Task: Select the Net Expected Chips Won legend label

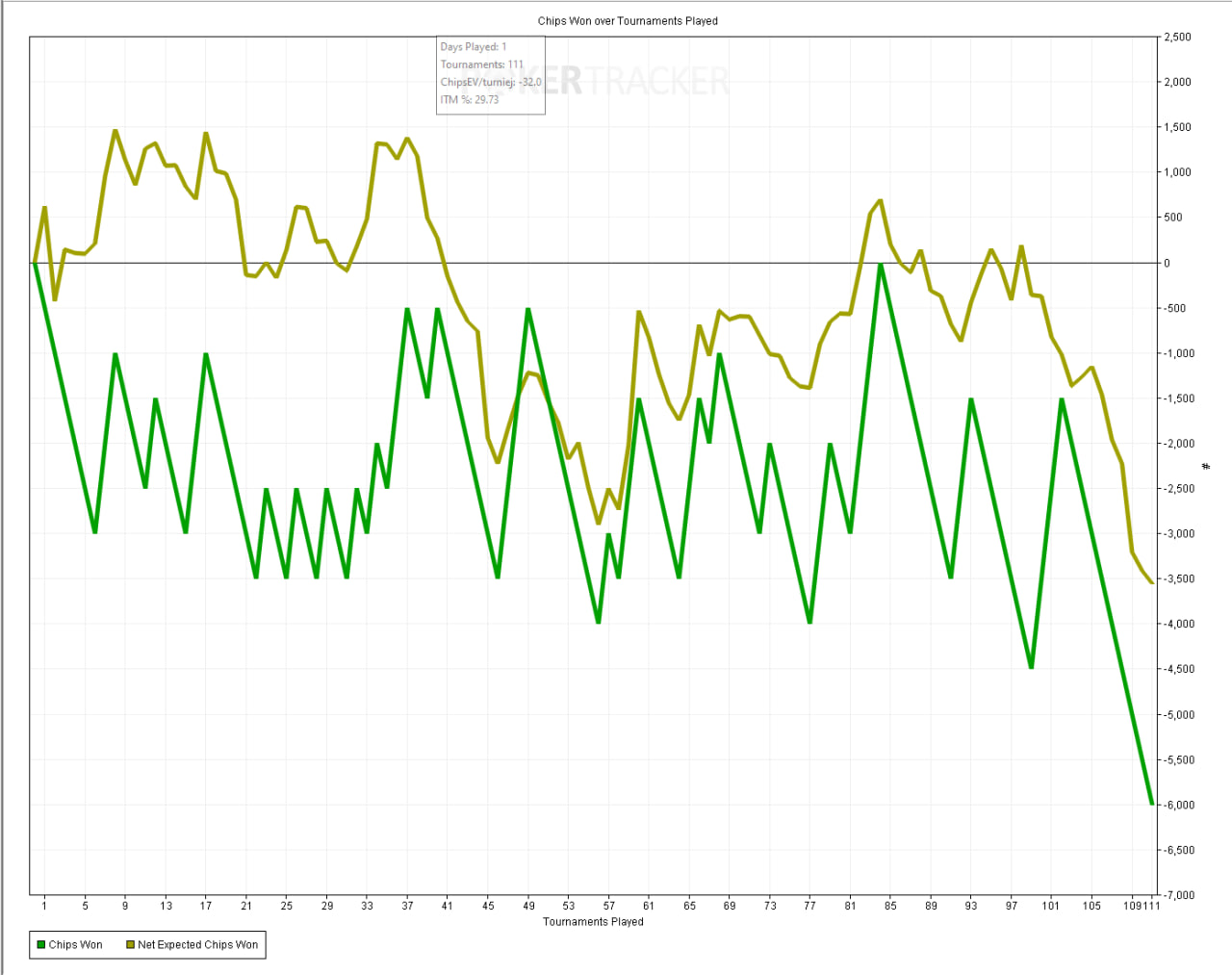Action: tap(197, 945)
